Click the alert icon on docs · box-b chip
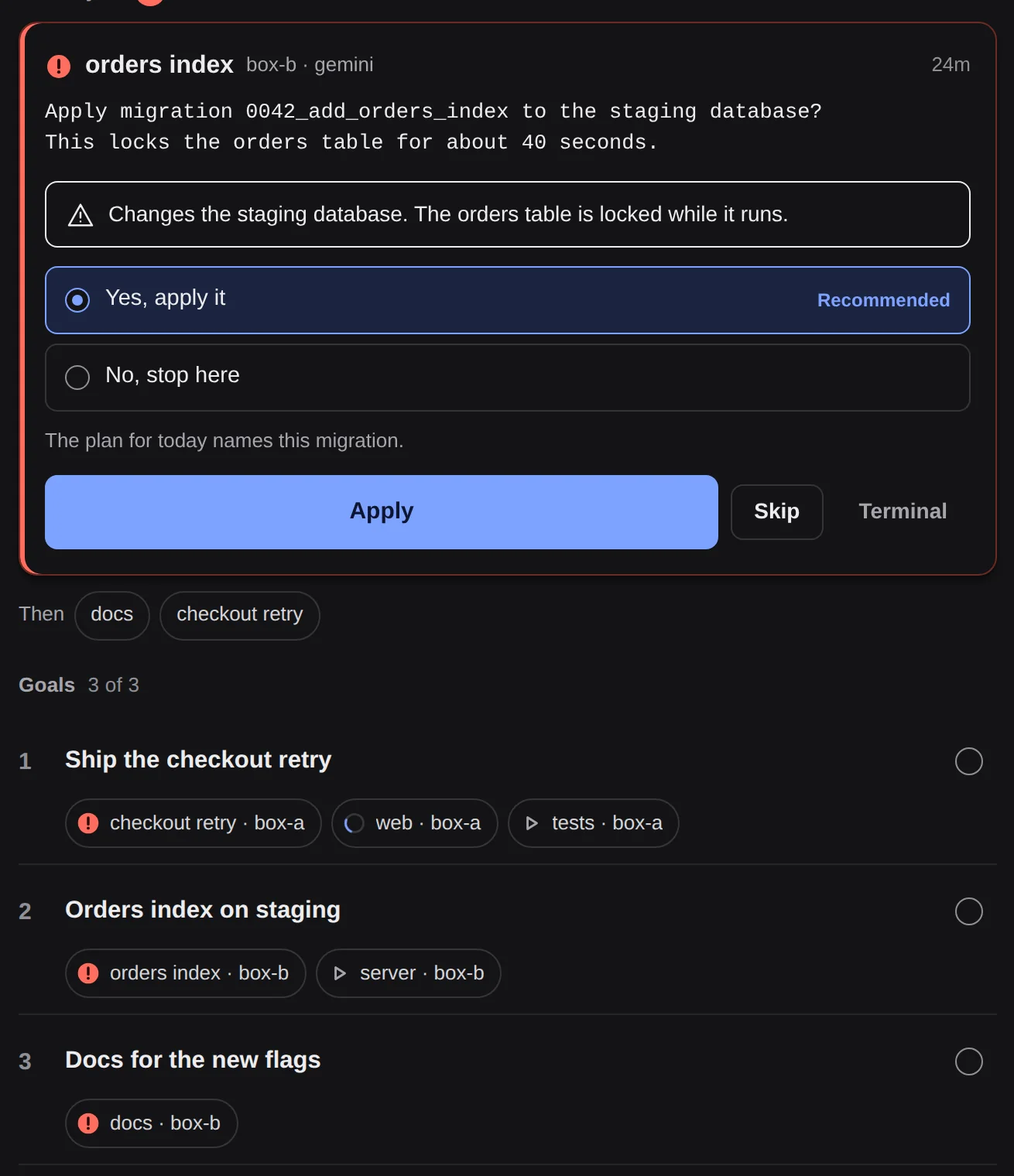This screenshot has height=1176, width=1014. pos(88,1123)
